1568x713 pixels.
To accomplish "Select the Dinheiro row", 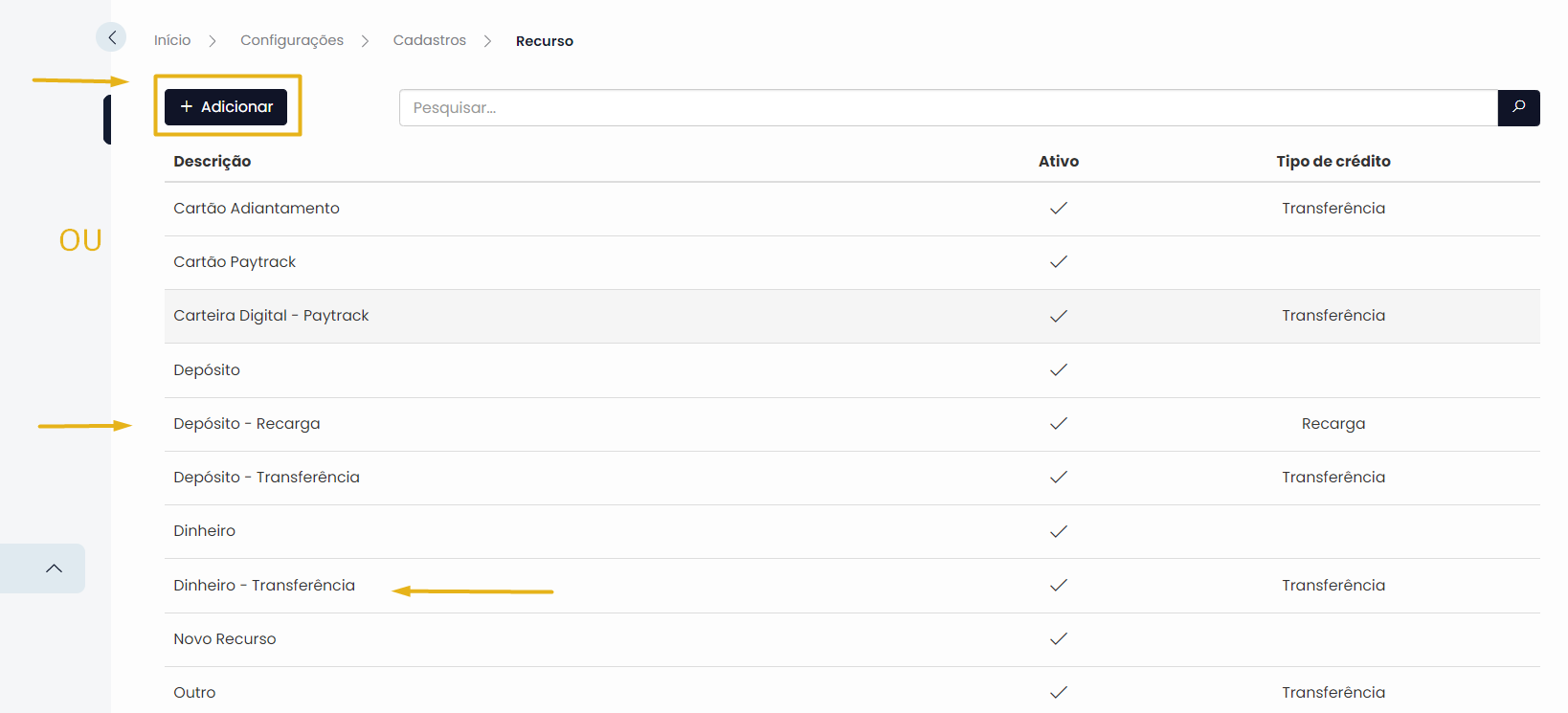I will click(852, 531).
